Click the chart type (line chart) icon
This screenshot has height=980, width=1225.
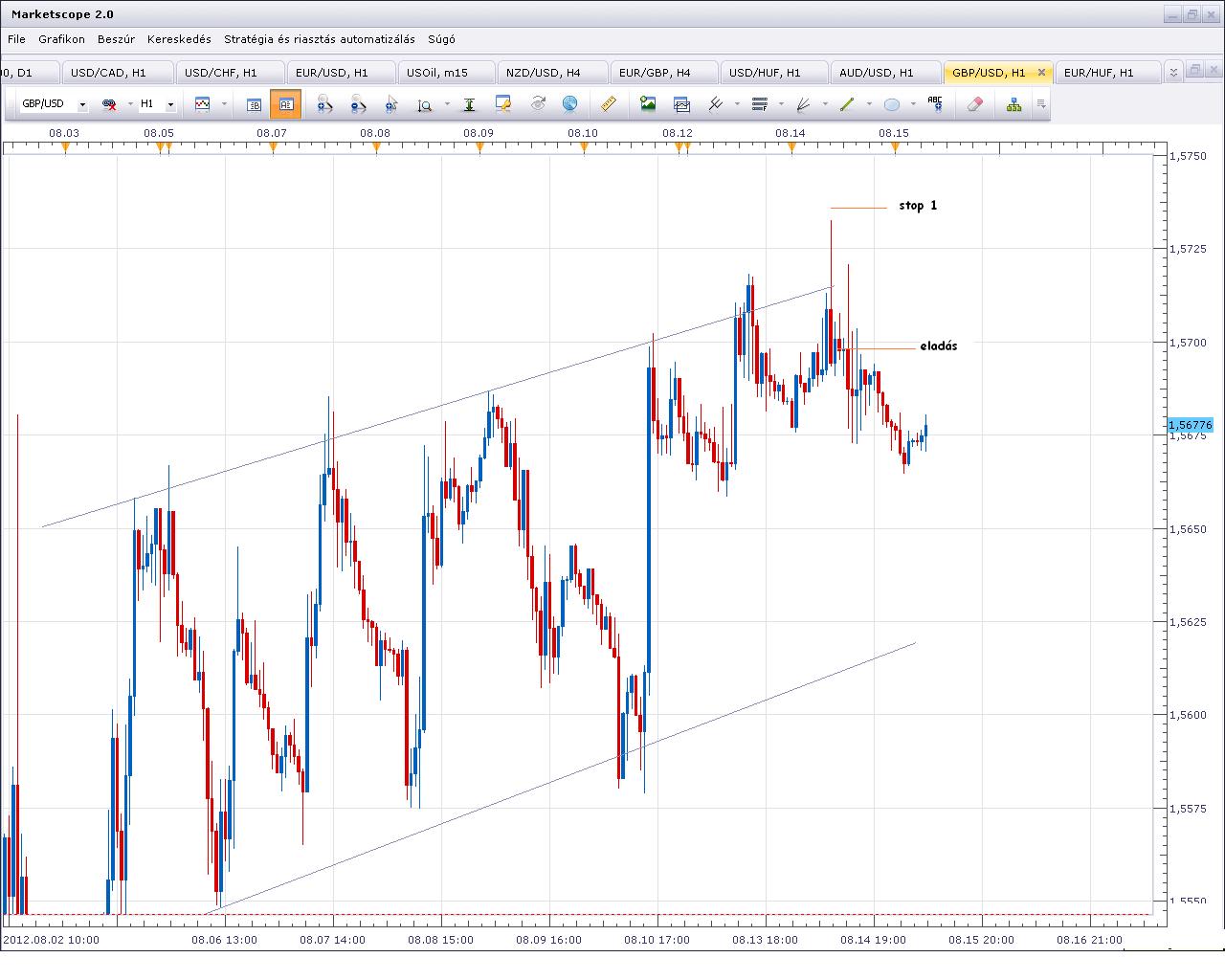click(x=203, y=103)
